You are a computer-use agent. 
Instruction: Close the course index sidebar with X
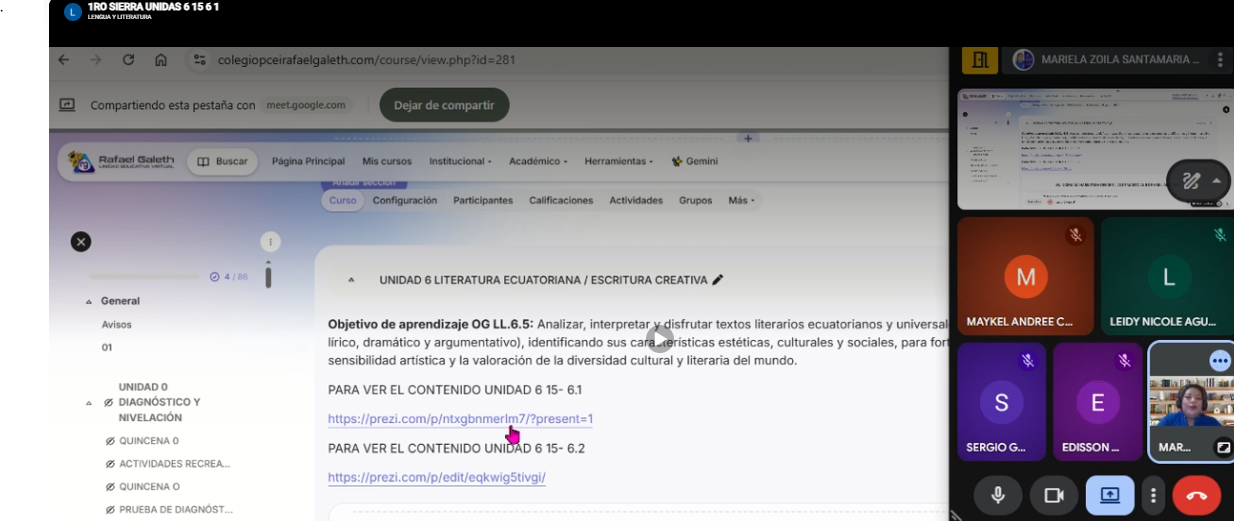pyautogui.click(x=81, y=241)
